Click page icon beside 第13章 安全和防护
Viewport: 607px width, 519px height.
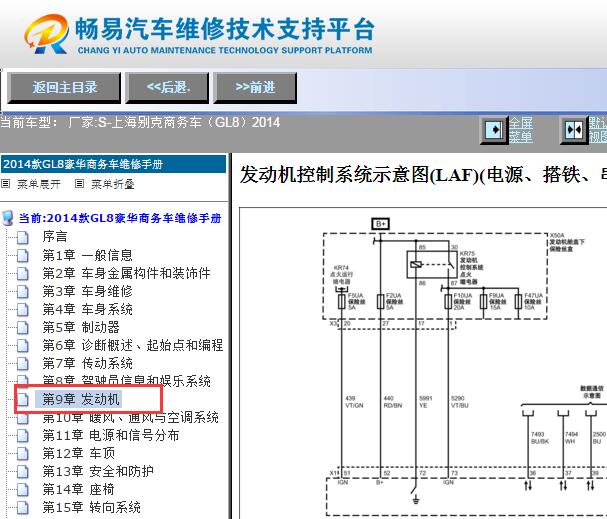tap(23, 471)
